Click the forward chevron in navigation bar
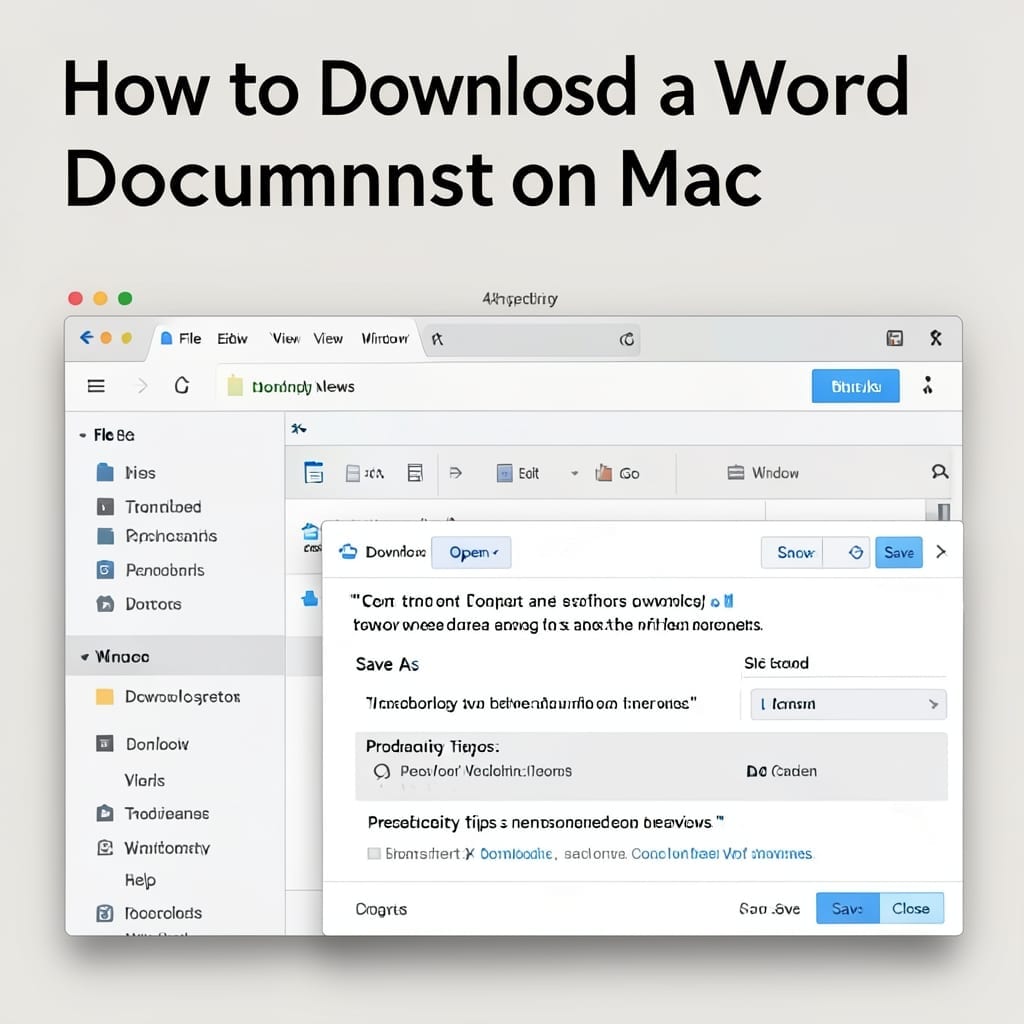The image size is (1024, 1024). pyautogui.click(x=142, y=386)
